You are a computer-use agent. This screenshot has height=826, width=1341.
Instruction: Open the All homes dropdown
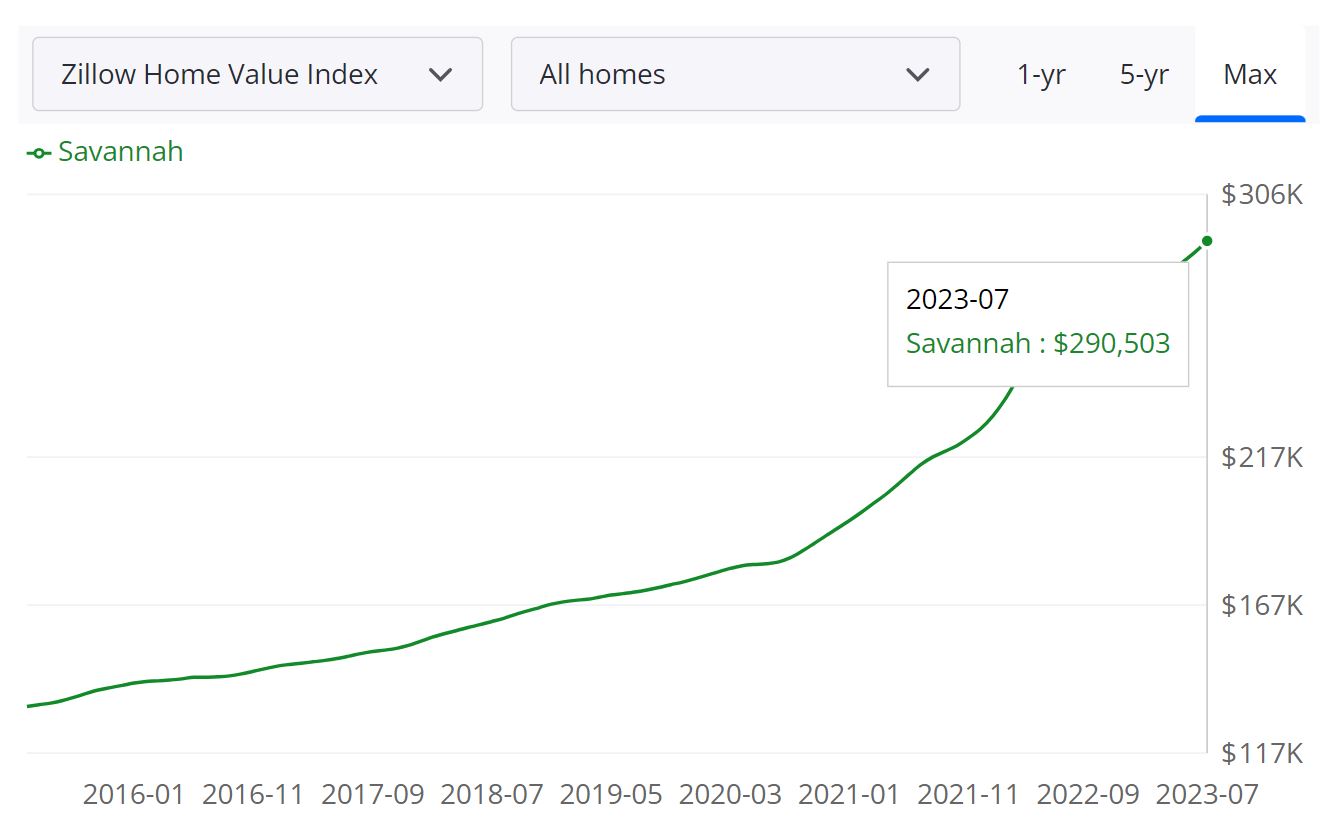(x=735, y=73)
